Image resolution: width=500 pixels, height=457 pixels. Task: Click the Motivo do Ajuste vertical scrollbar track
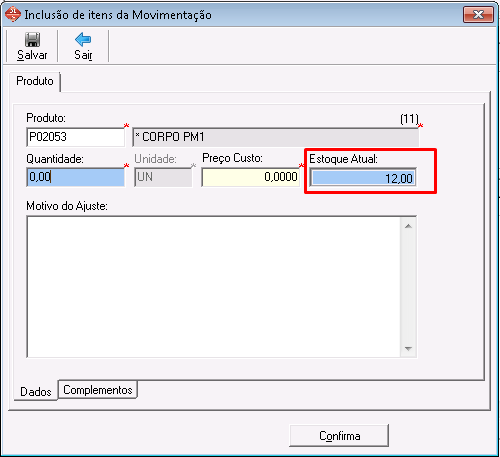click(408, 287)
